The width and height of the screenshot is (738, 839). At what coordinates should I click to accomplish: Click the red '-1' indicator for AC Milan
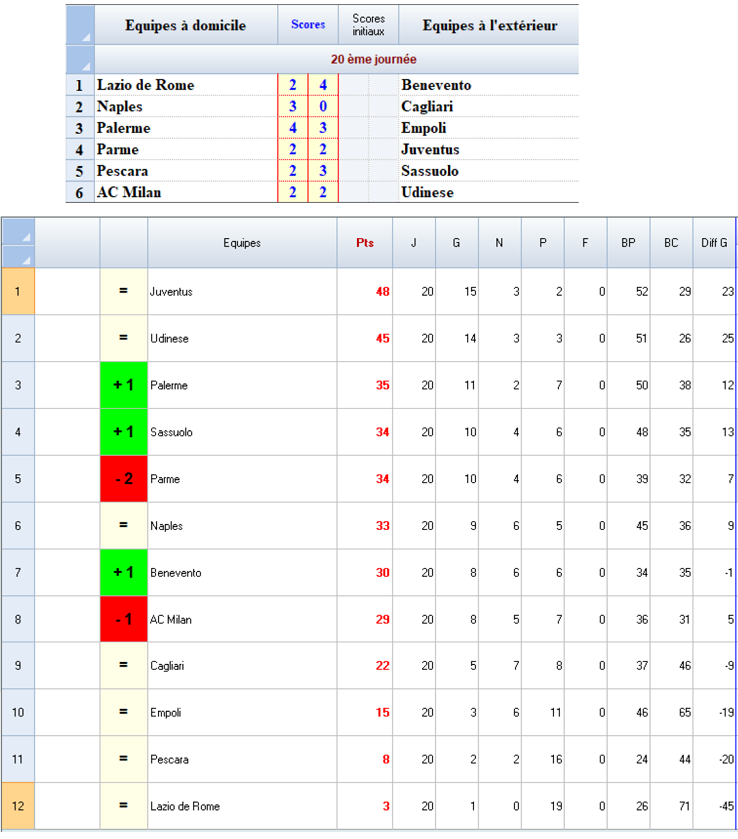(x=124, y=619)
